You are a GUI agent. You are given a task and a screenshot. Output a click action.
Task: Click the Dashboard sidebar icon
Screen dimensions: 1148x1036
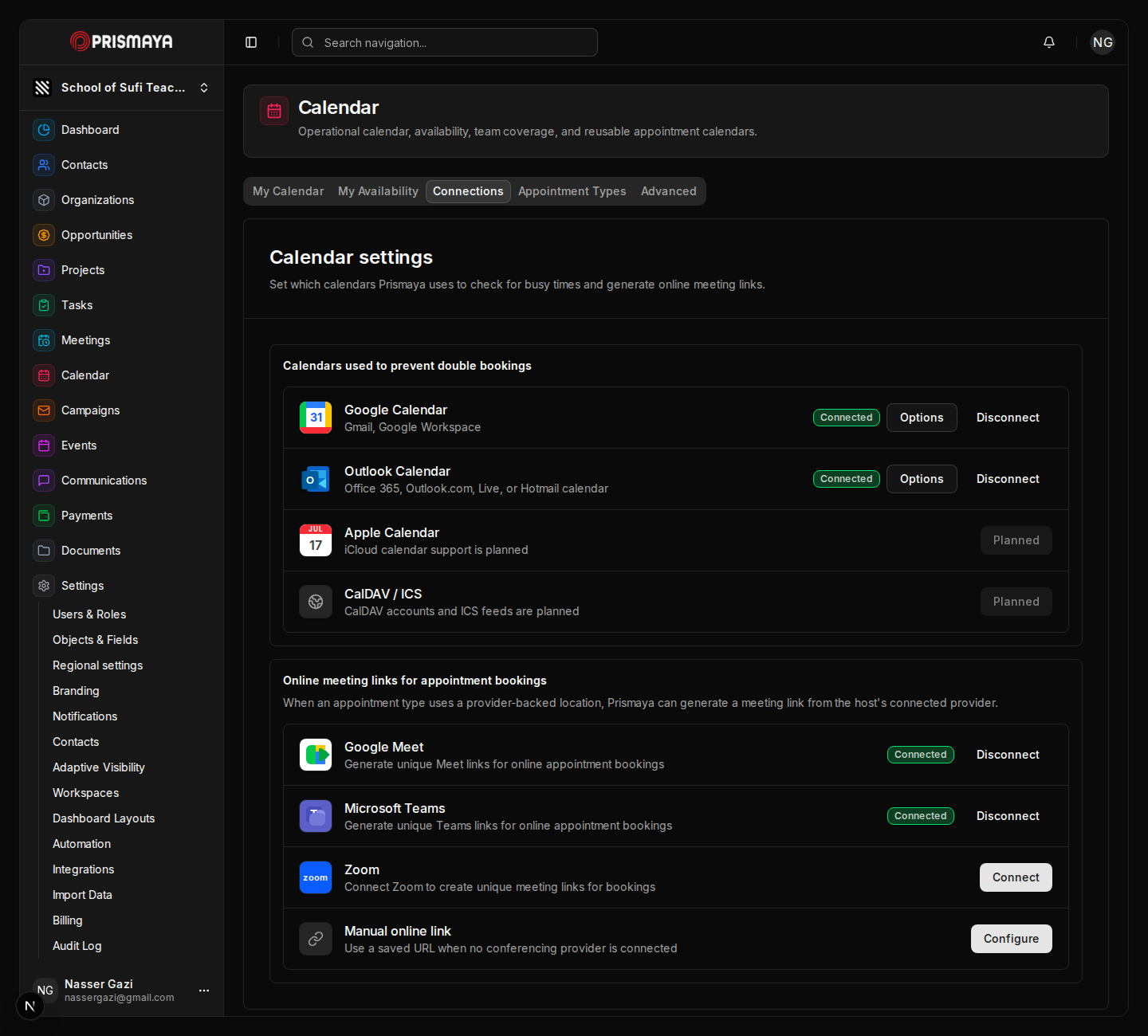(x=44, y=130)
